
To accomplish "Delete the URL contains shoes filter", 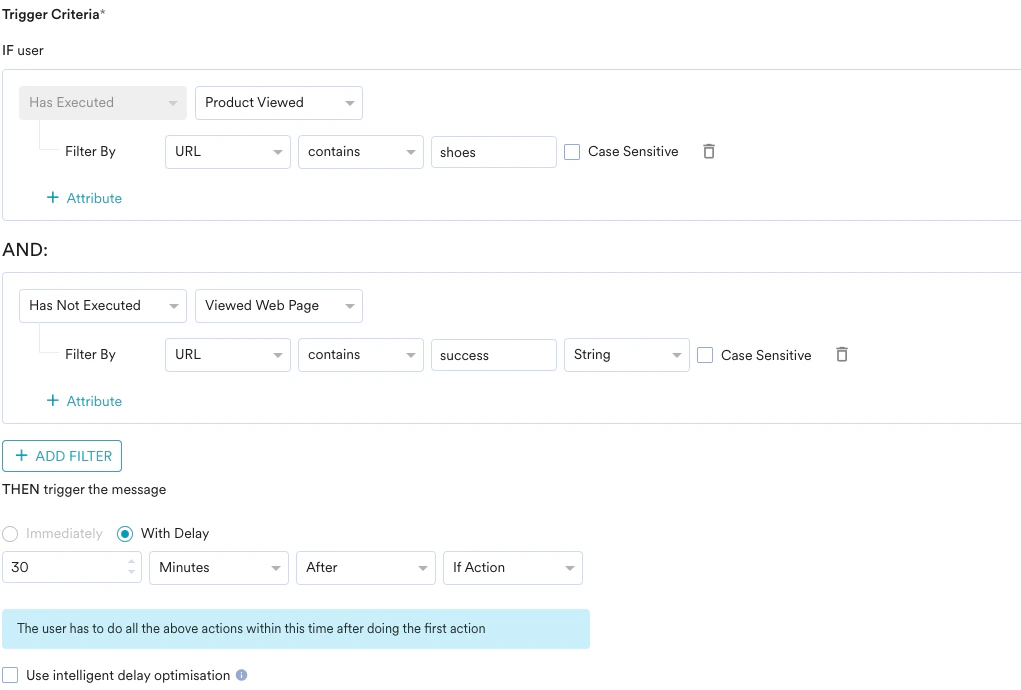I will (709, 151).
